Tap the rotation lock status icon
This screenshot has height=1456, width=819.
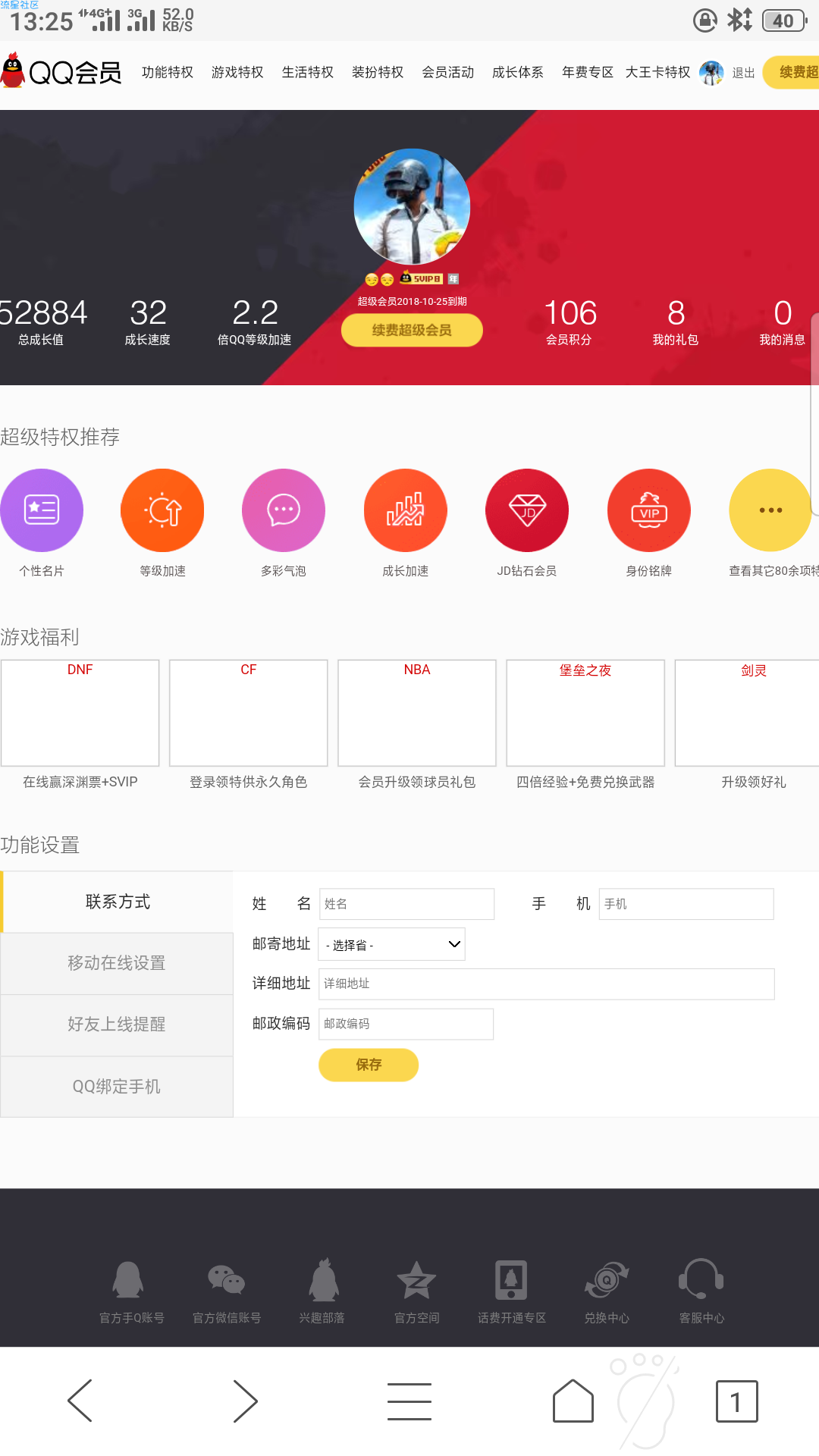point(705,20)
